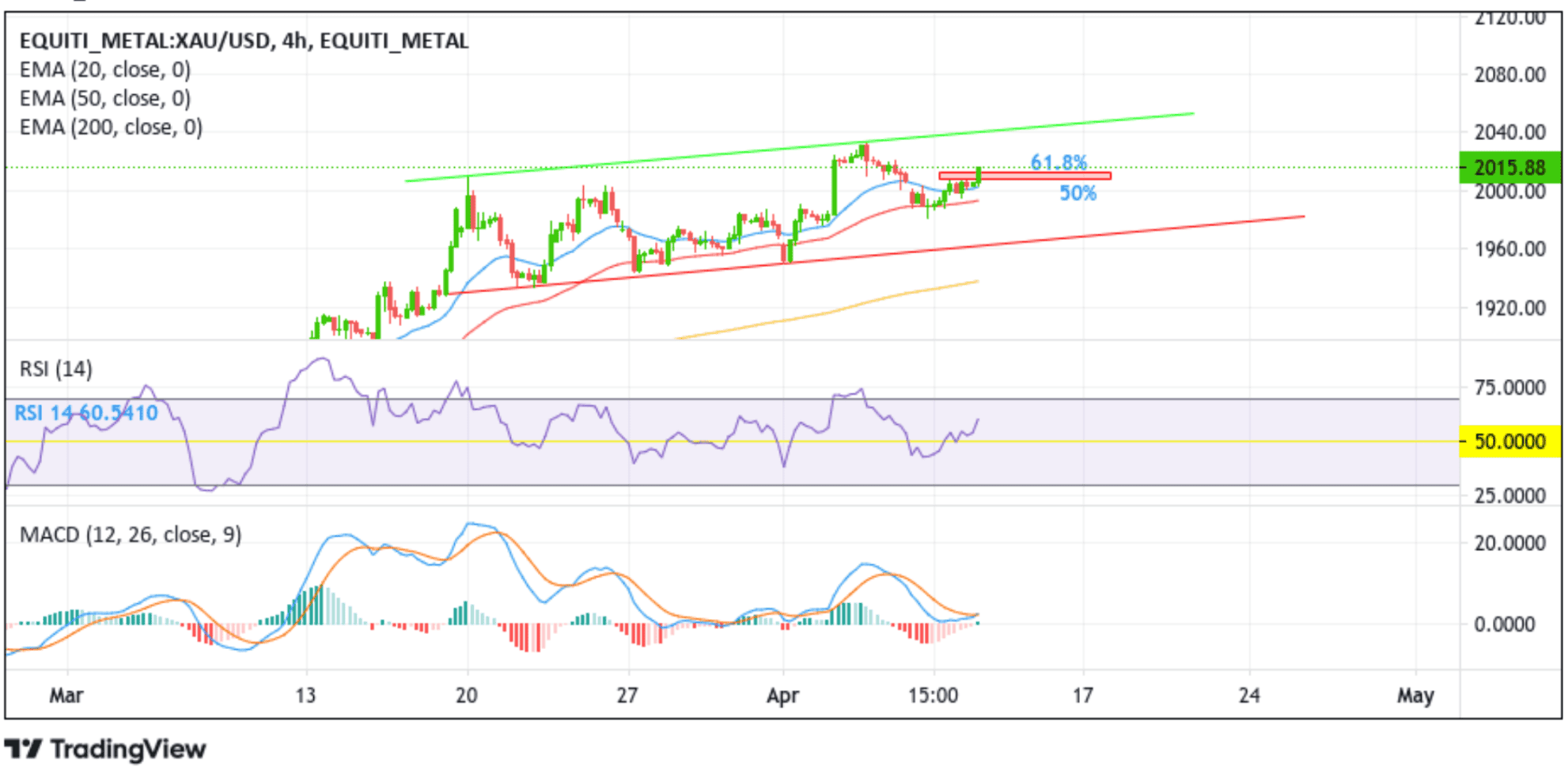Click the 2080.00 price axis label
The width and height of the screenshot is (1568, 782).
pos(1509,74)
